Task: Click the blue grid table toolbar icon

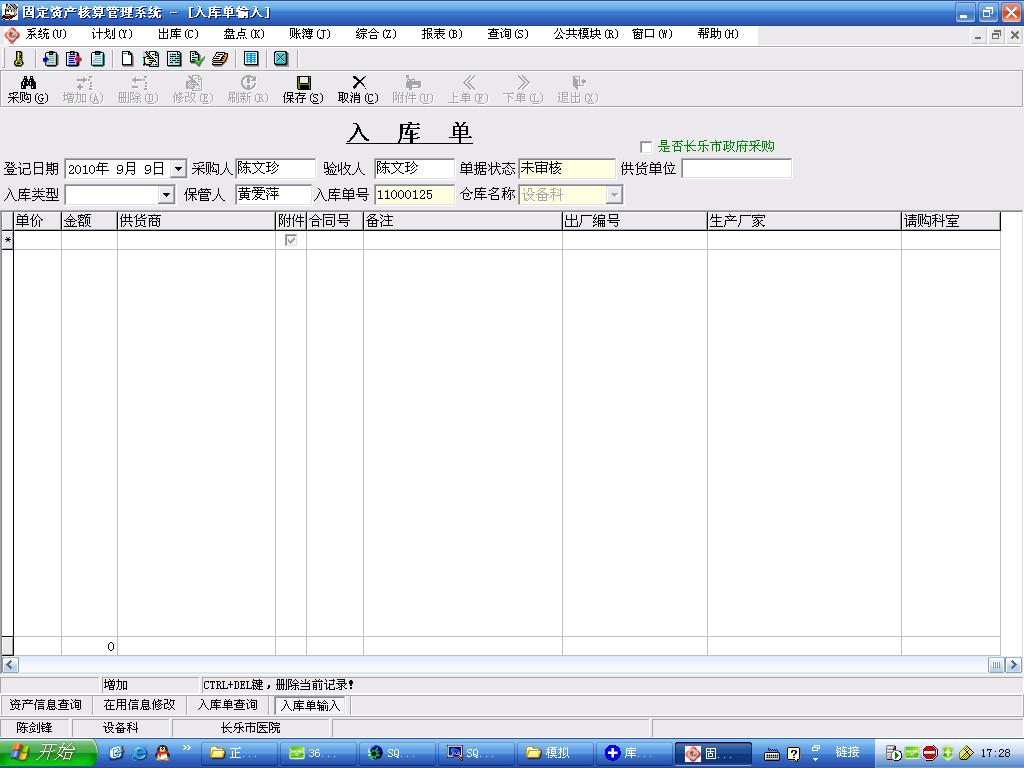Action: (x=251, y=59)
